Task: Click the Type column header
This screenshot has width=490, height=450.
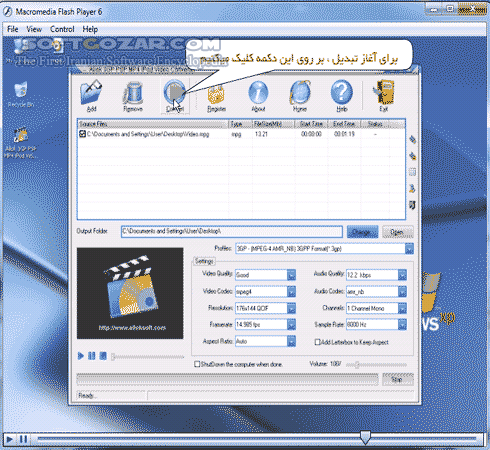Action: 240,124
